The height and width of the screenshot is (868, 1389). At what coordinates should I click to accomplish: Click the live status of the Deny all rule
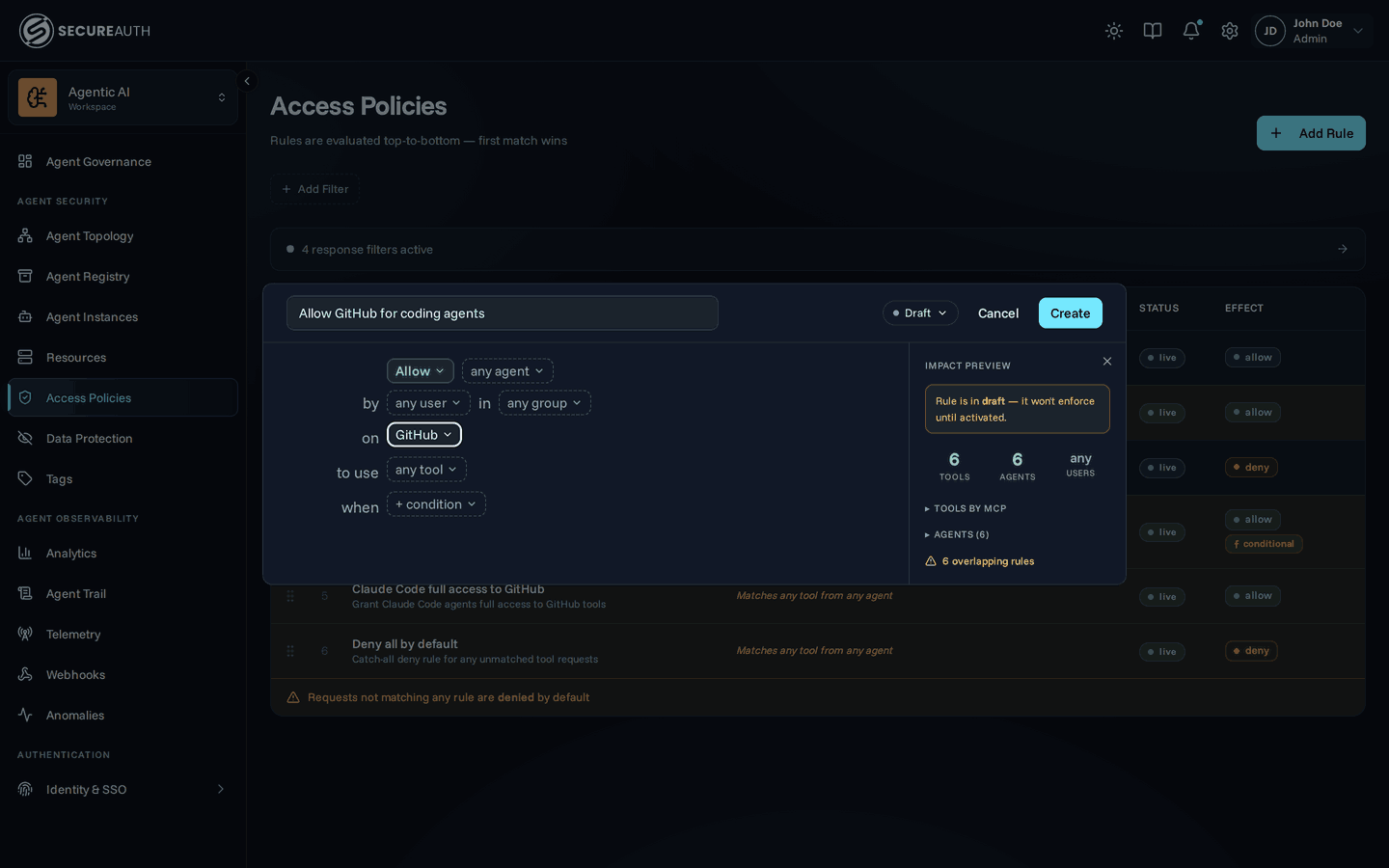[x=1161, y=652]
